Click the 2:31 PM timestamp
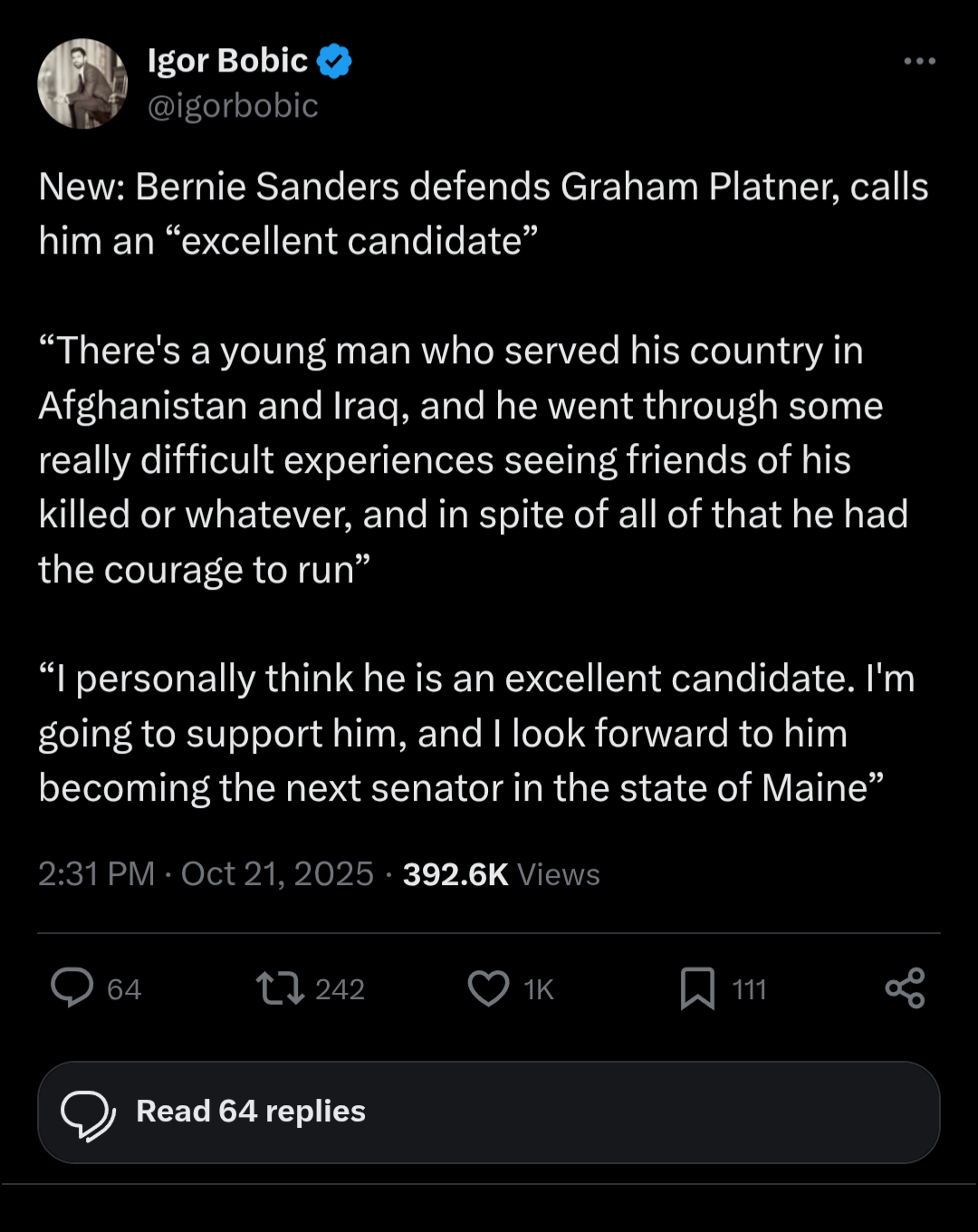 (x=96, y=874)
